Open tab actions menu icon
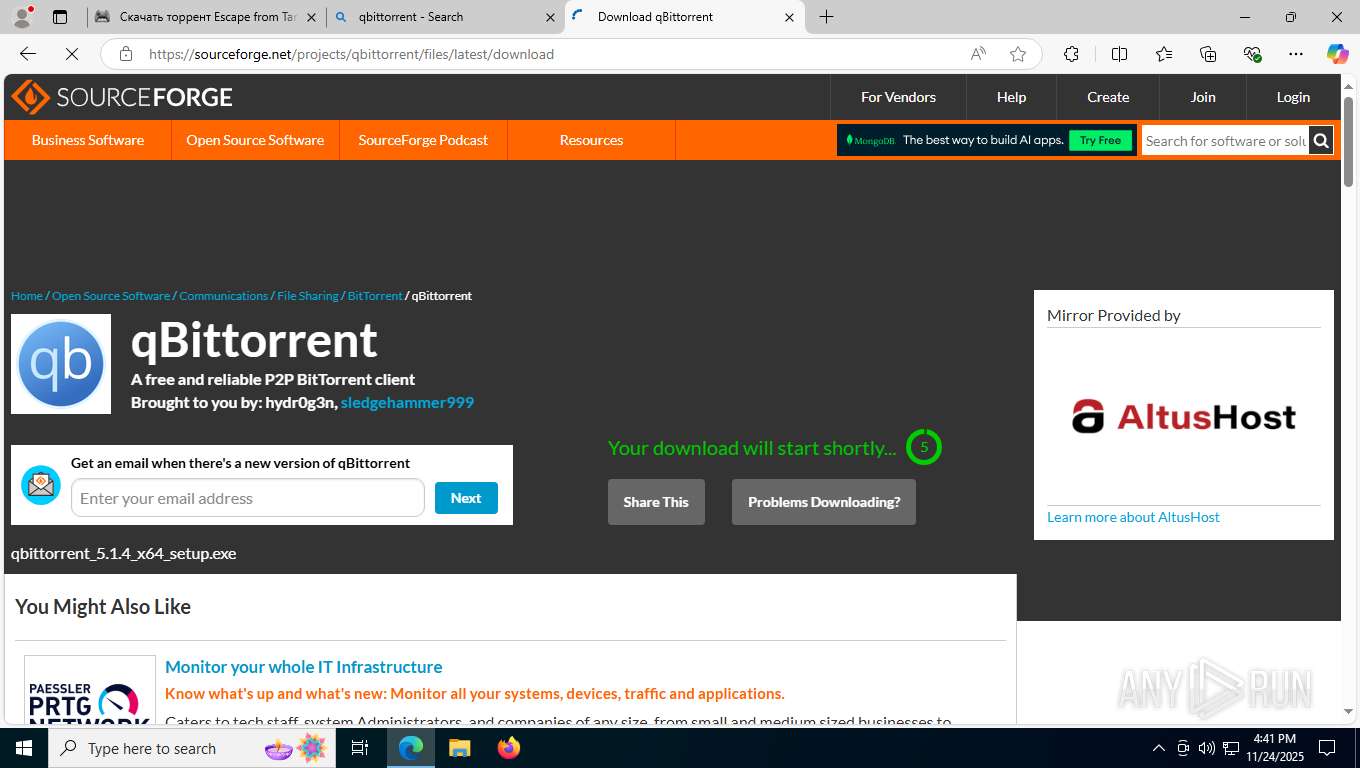1360x768 pixels. (60, 17)
